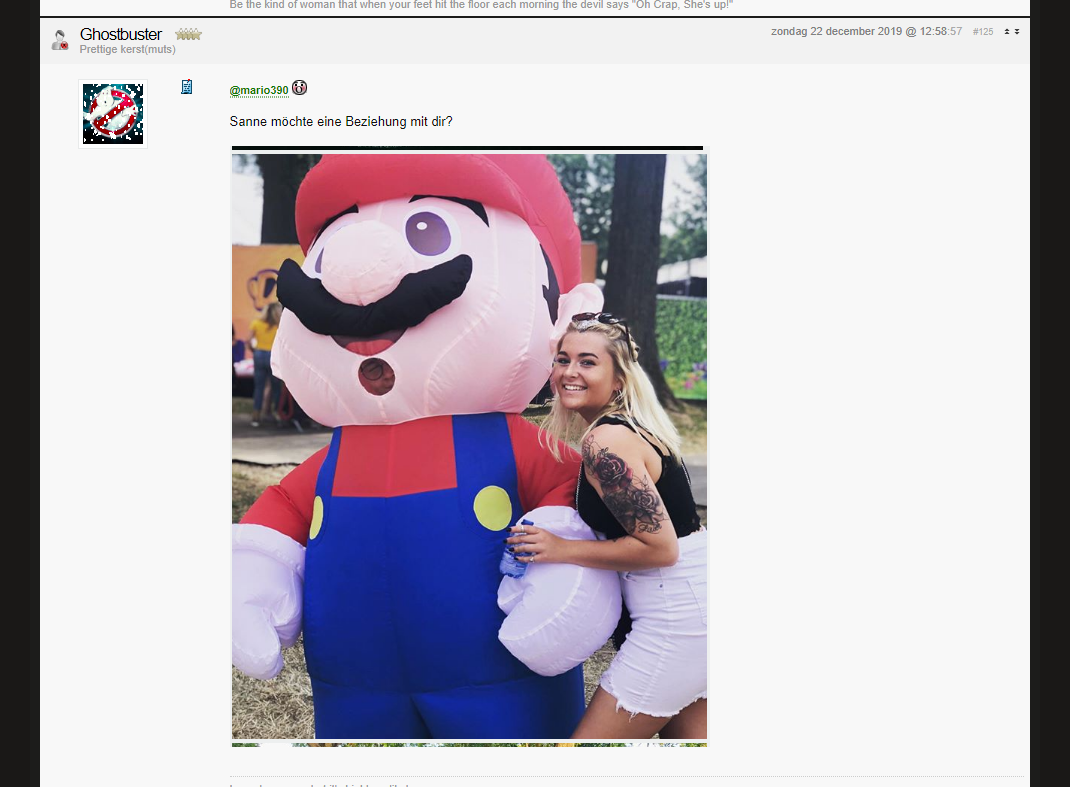Select the text Sanne möchte eine Beziehung mit dir?

tap(341, 121)
